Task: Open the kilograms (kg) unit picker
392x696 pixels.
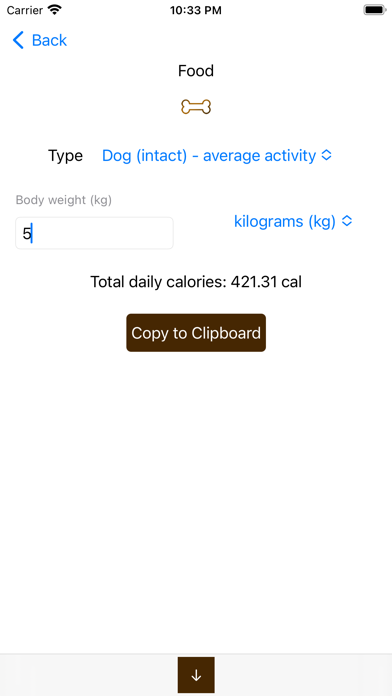Action: click(x=293, y=221)
